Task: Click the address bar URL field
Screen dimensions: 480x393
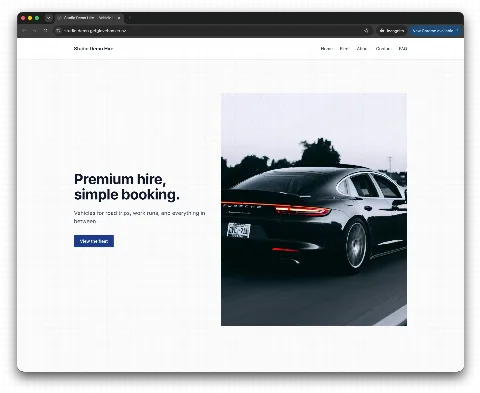Action: pyautogui.click(x=213, y=31)
